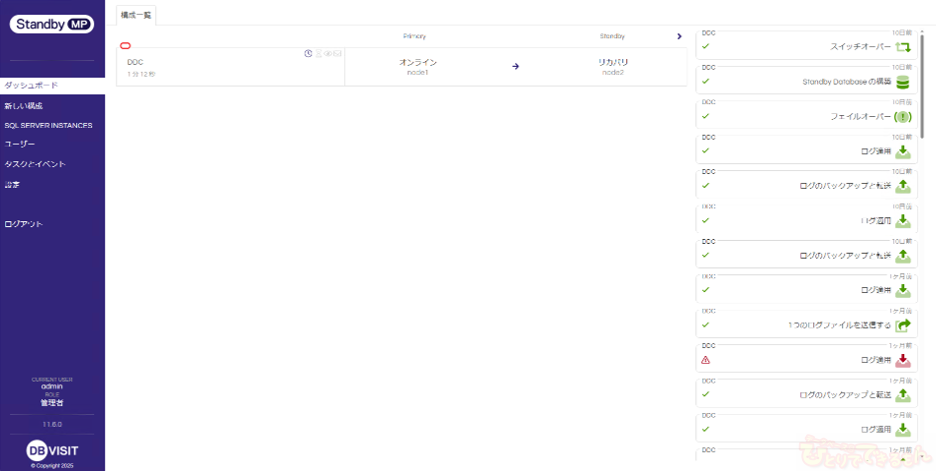Click the green checkmark on failover task
The image size is (936, 471).
(706, 116)
